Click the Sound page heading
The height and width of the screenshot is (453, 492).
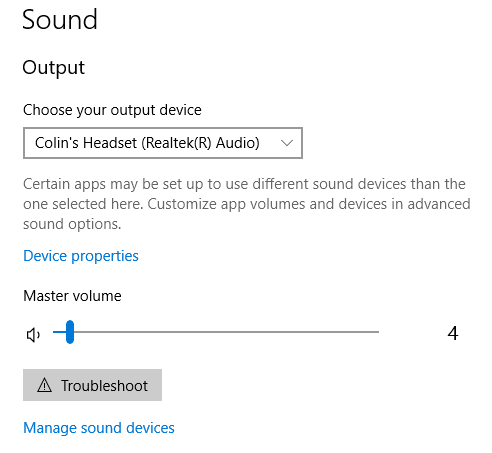point(60,19)
